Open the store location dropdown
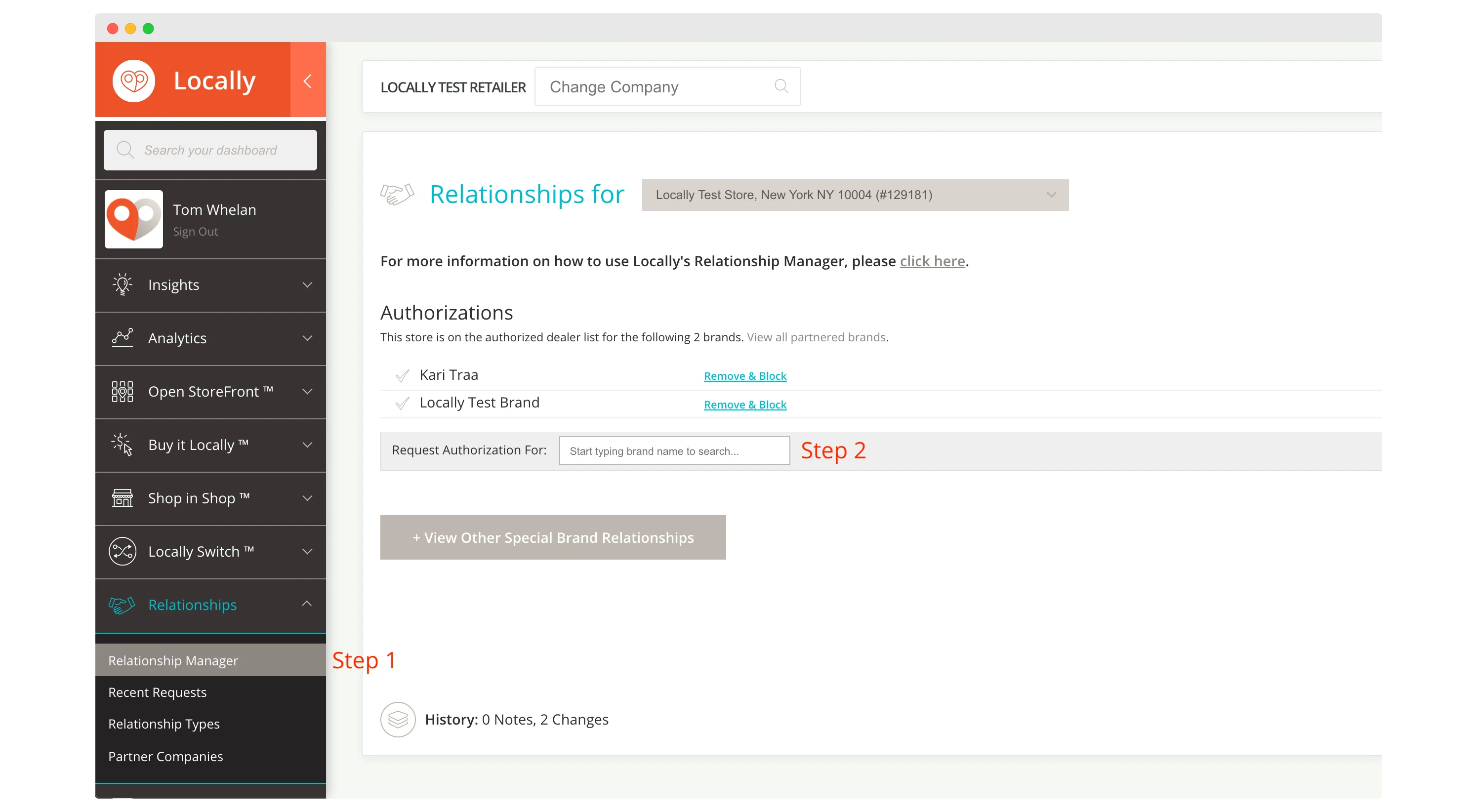Image resolution: width=1477 pixels, height=812 pixels. point(855,195)
